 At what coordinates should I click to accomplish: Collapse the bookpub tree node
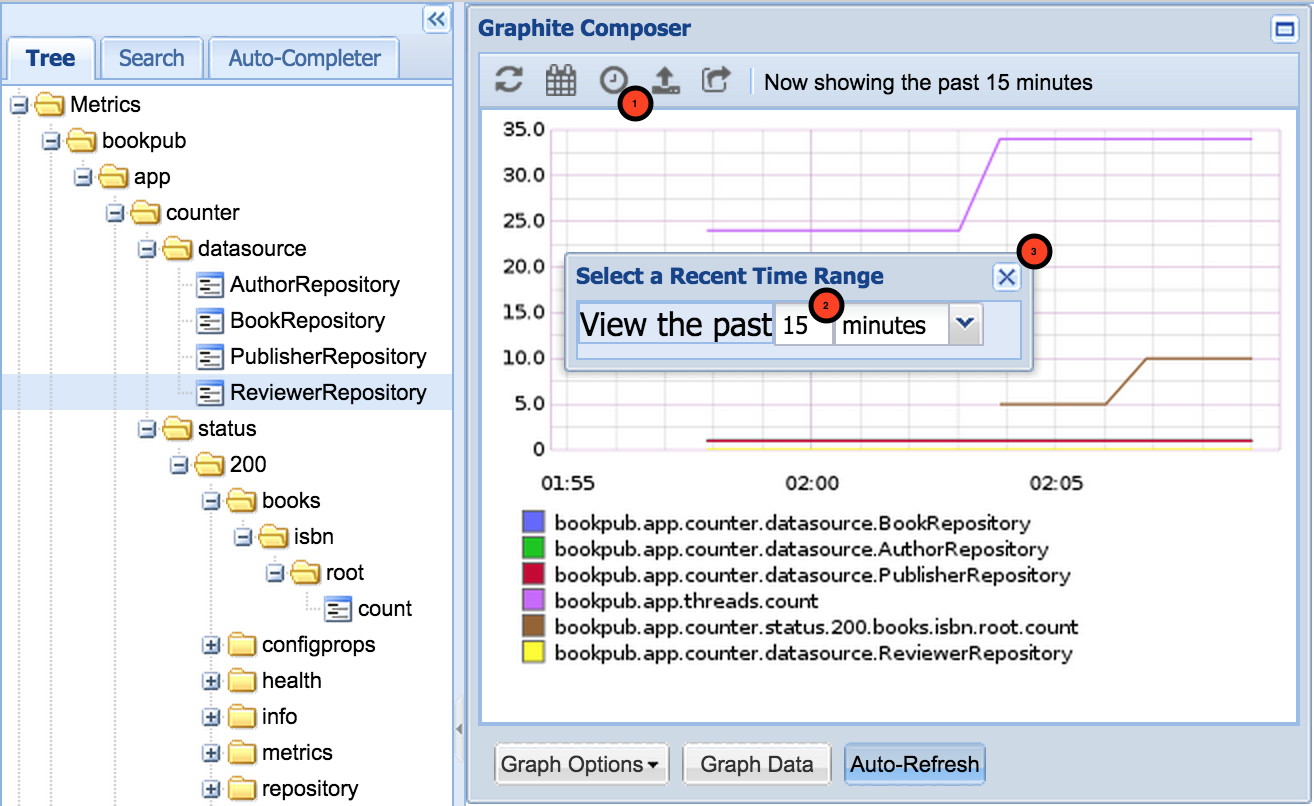click(x=51, y=141)
